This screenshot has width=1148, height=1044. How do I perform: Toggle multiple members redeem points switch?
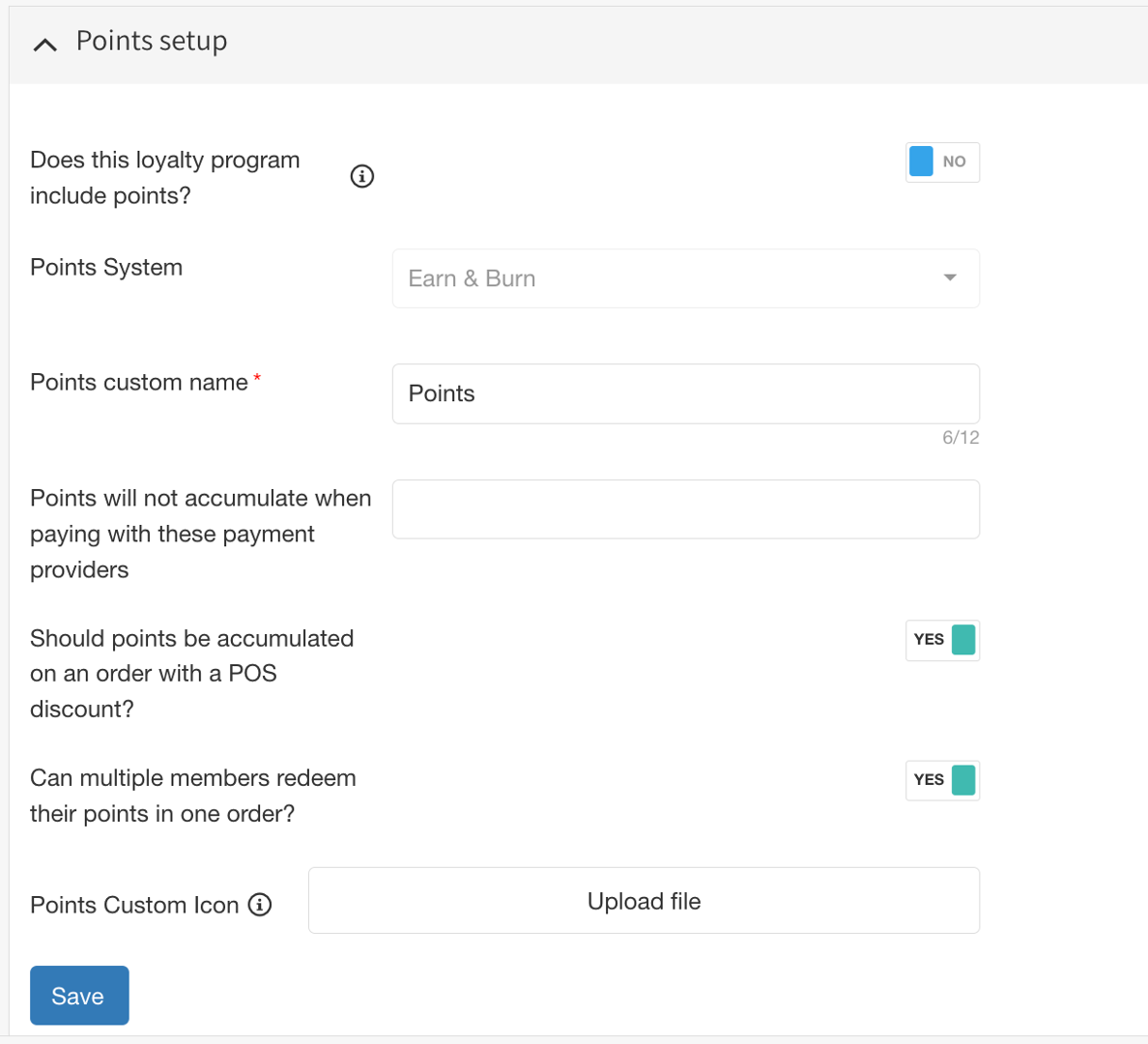coord(942,780)
